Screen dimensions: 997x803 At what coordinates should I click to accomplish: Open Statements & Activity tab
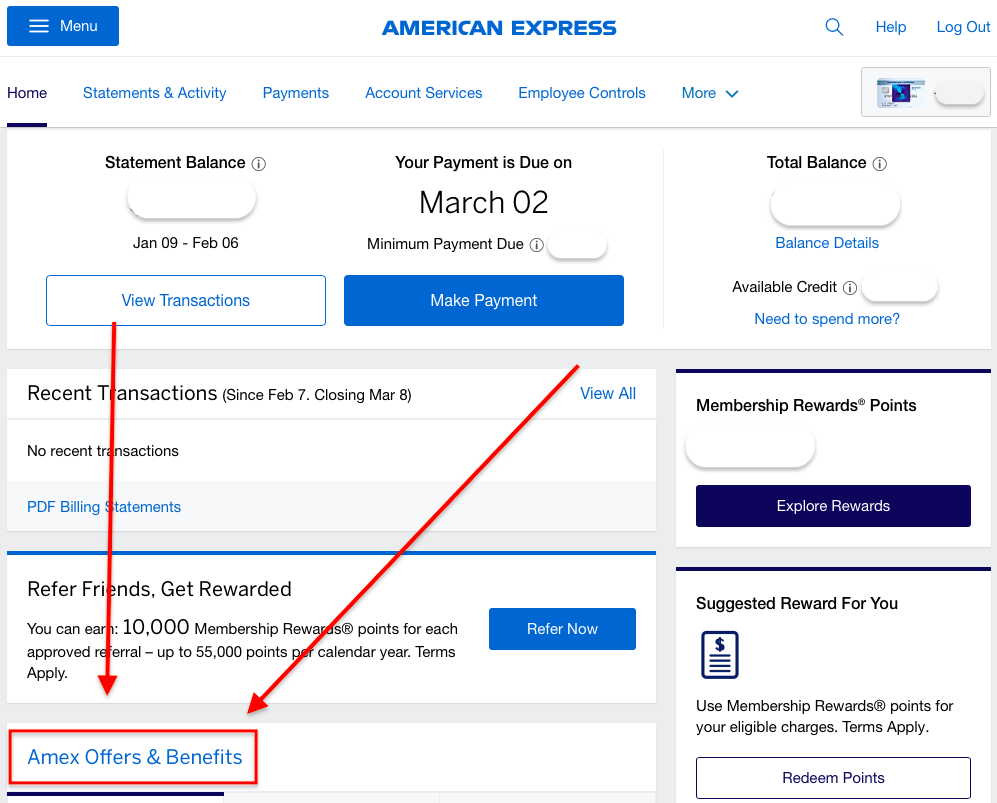[x=155, y=93]
